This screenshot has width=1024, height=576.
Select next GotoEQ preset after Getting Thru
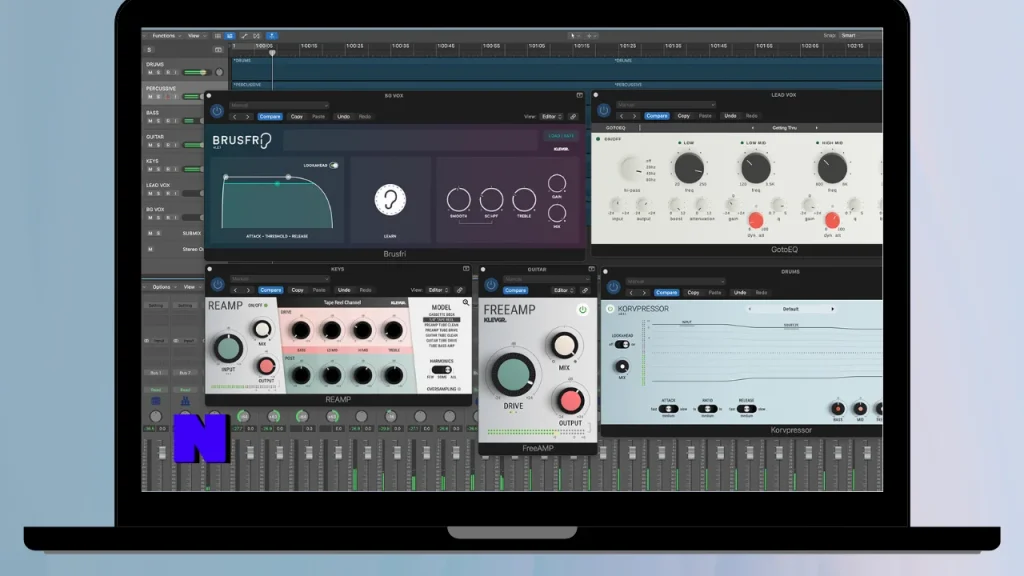(816, 128)
